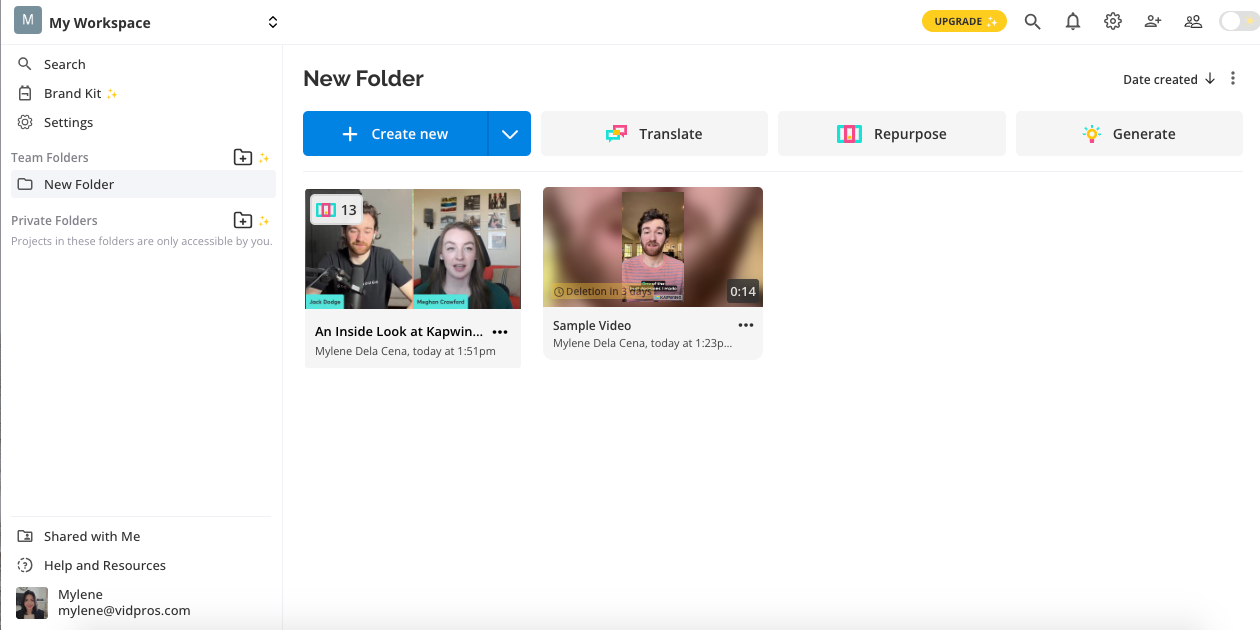Click the mylene@vidpros.com account text
This screenshot has width=1260, height=630.
[x=124, y=610]
